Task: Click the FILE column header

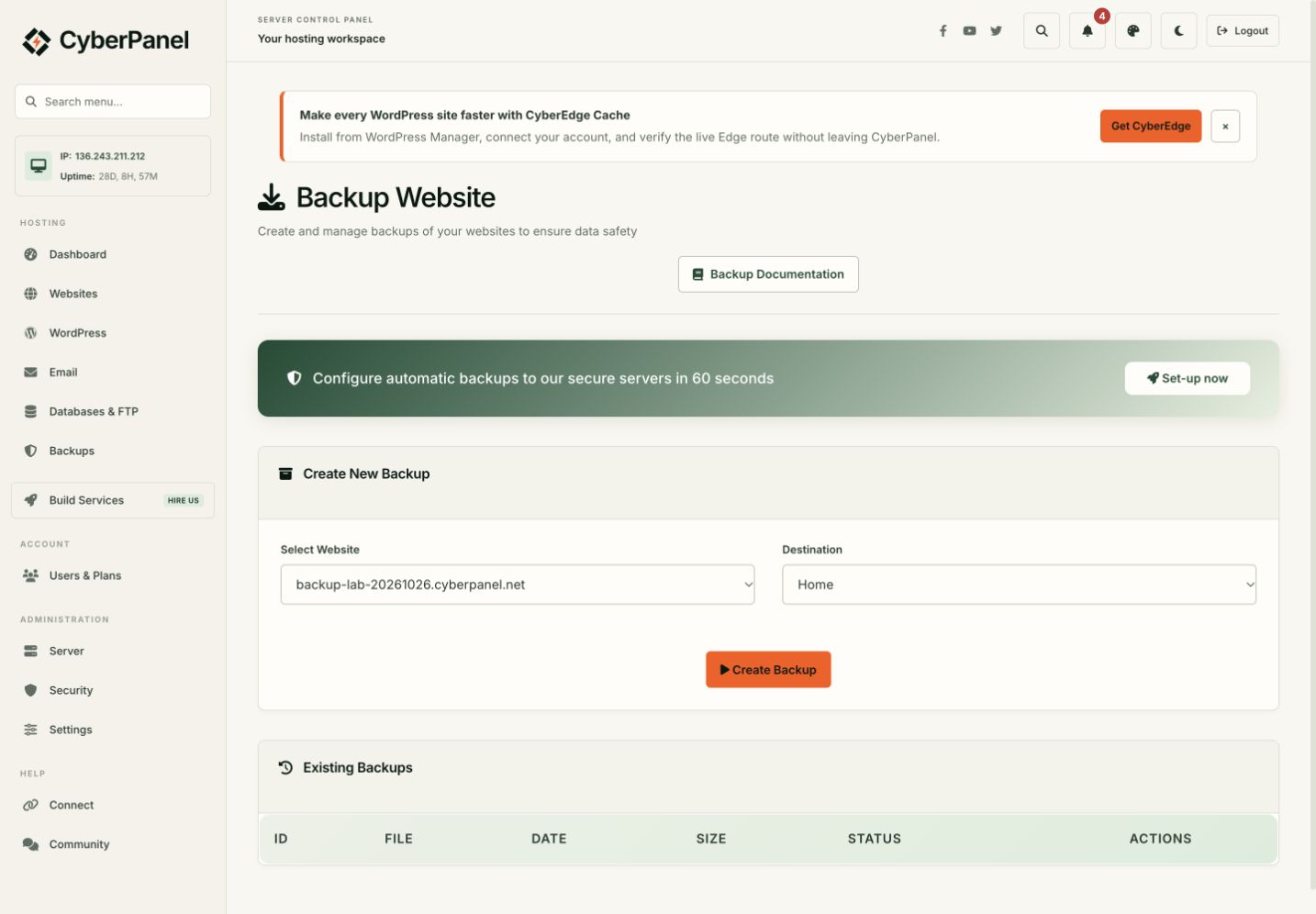Action: coord(398,839)
